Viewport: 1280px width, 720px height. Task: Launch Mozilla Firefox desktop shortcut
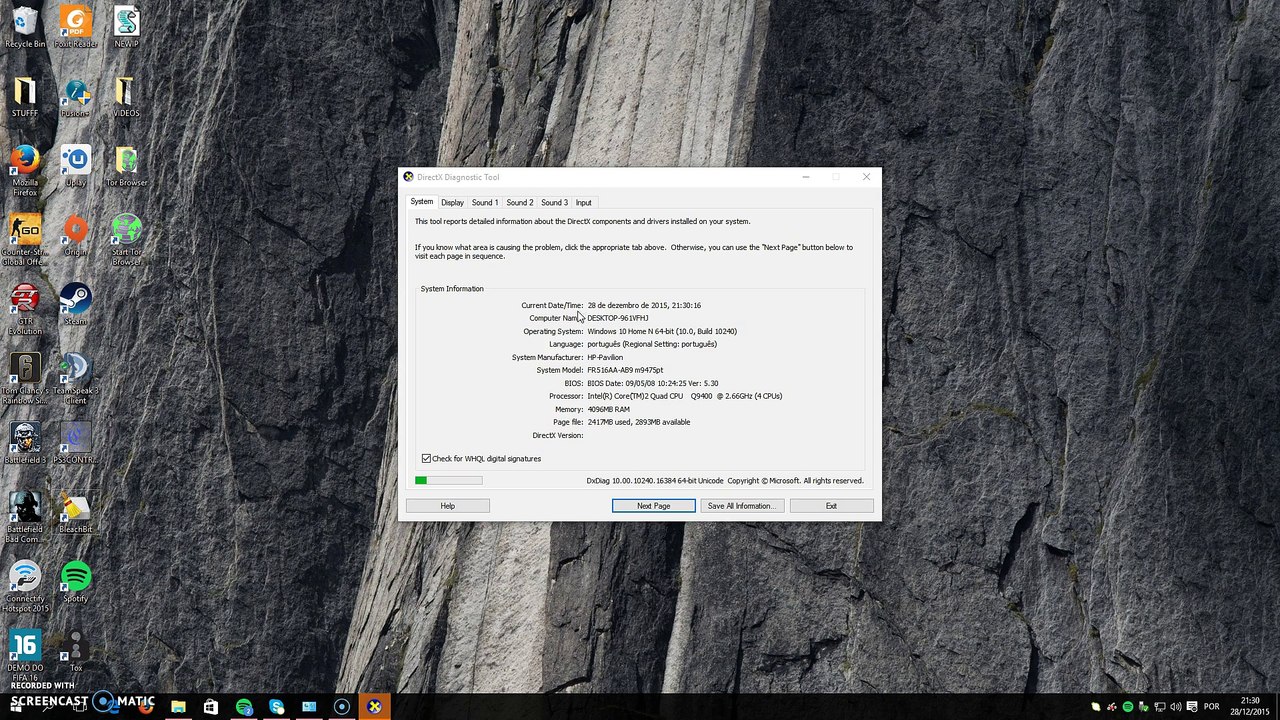[x=25, y=170]
